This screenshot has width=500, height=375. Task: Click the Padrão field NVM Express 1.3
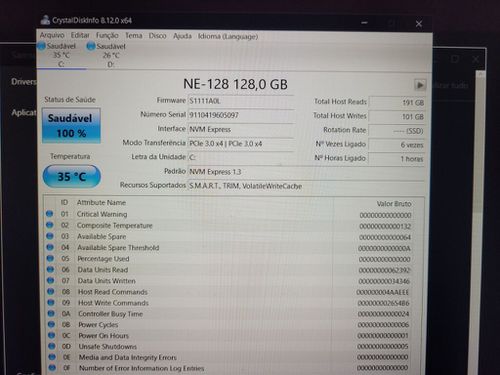(x=306, y=172)
